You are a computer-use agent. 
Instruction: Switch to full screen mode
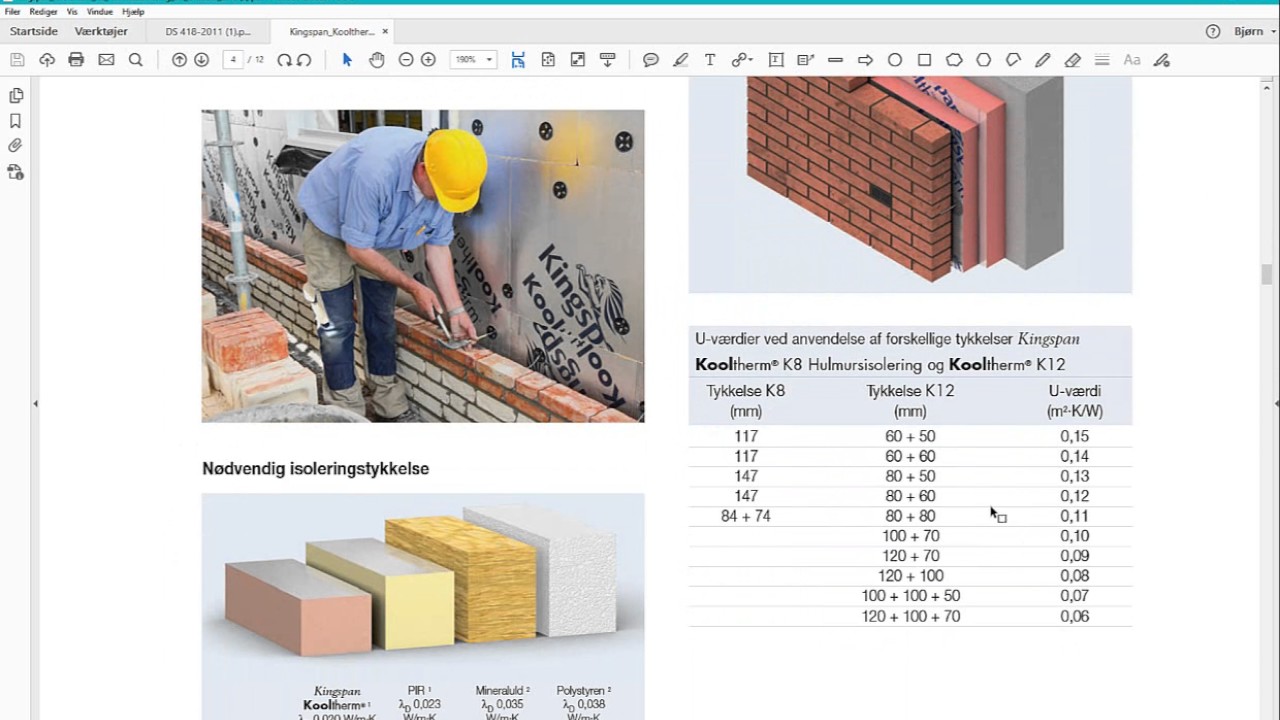(578, 60)
